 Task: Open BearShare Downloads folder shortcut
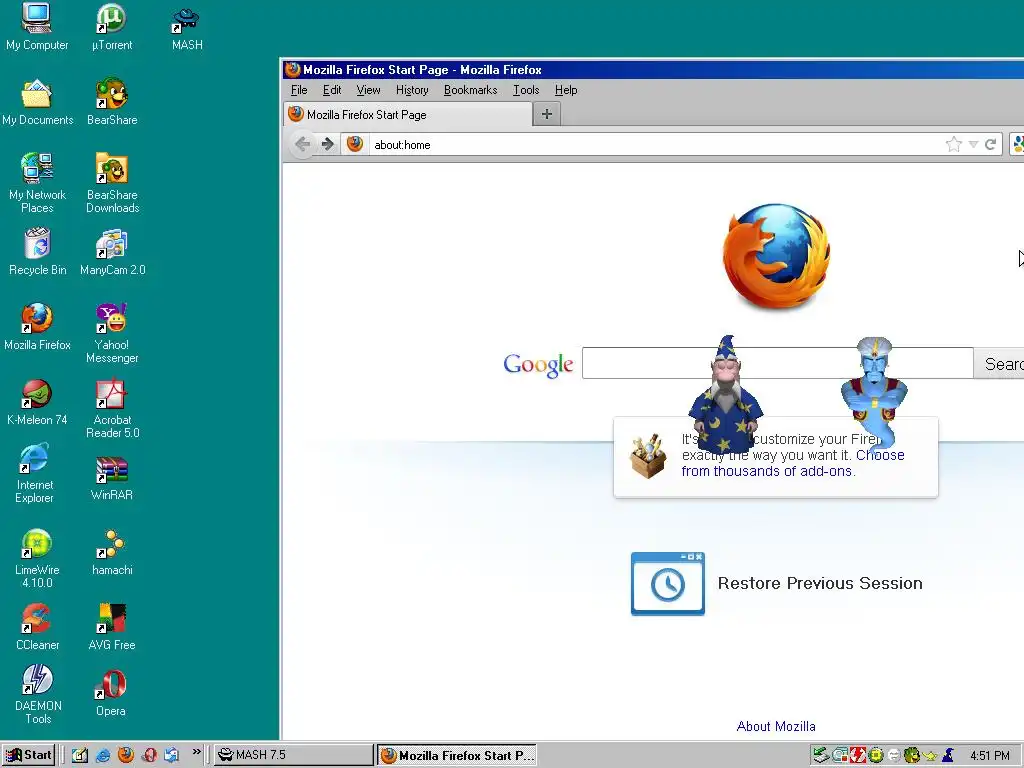(112, 183)
